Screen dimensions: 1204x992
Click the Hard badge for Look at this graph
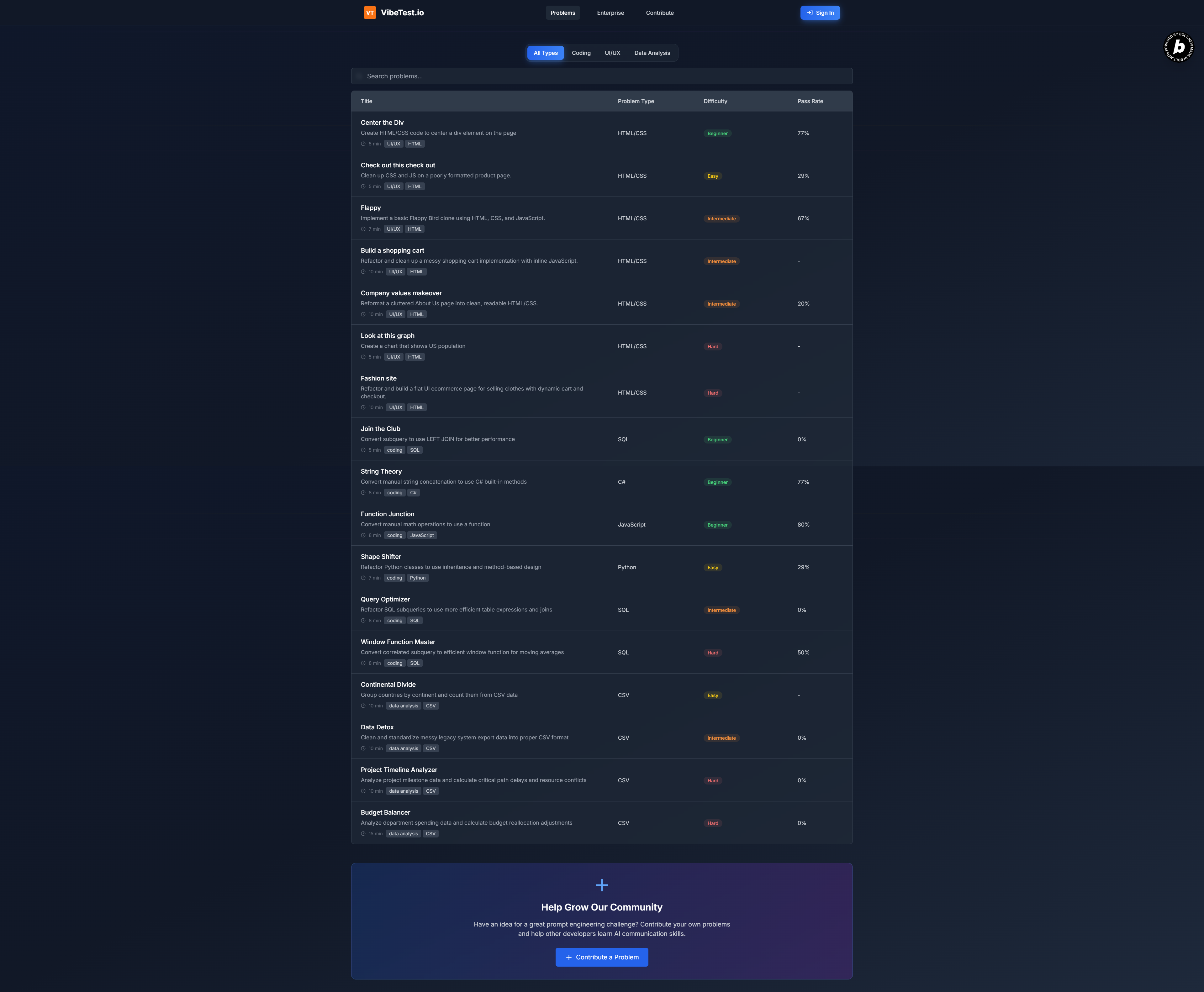tap(712, 346)
